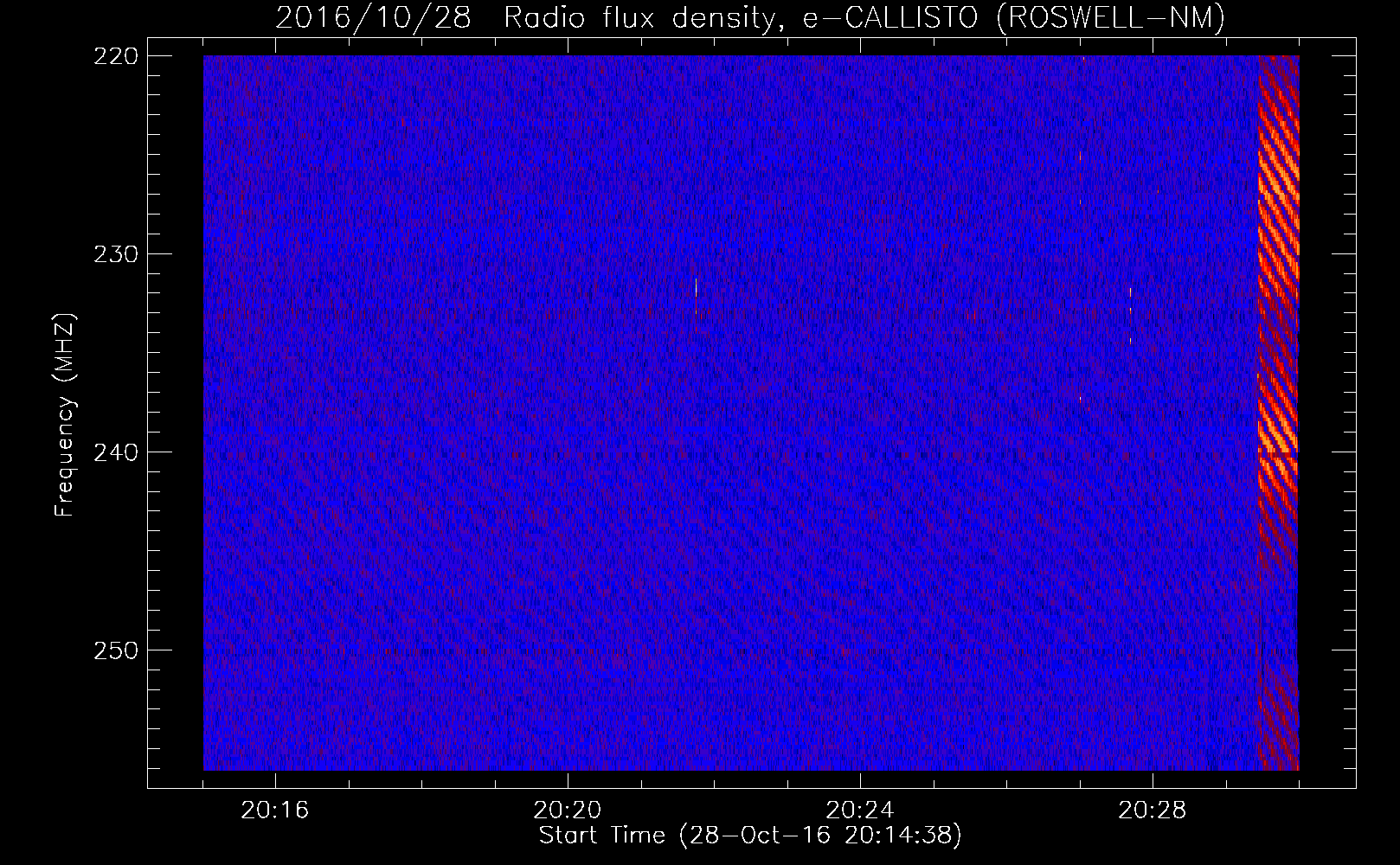
Task: Click the 230 frequency tick label
Action: point(115,253)
